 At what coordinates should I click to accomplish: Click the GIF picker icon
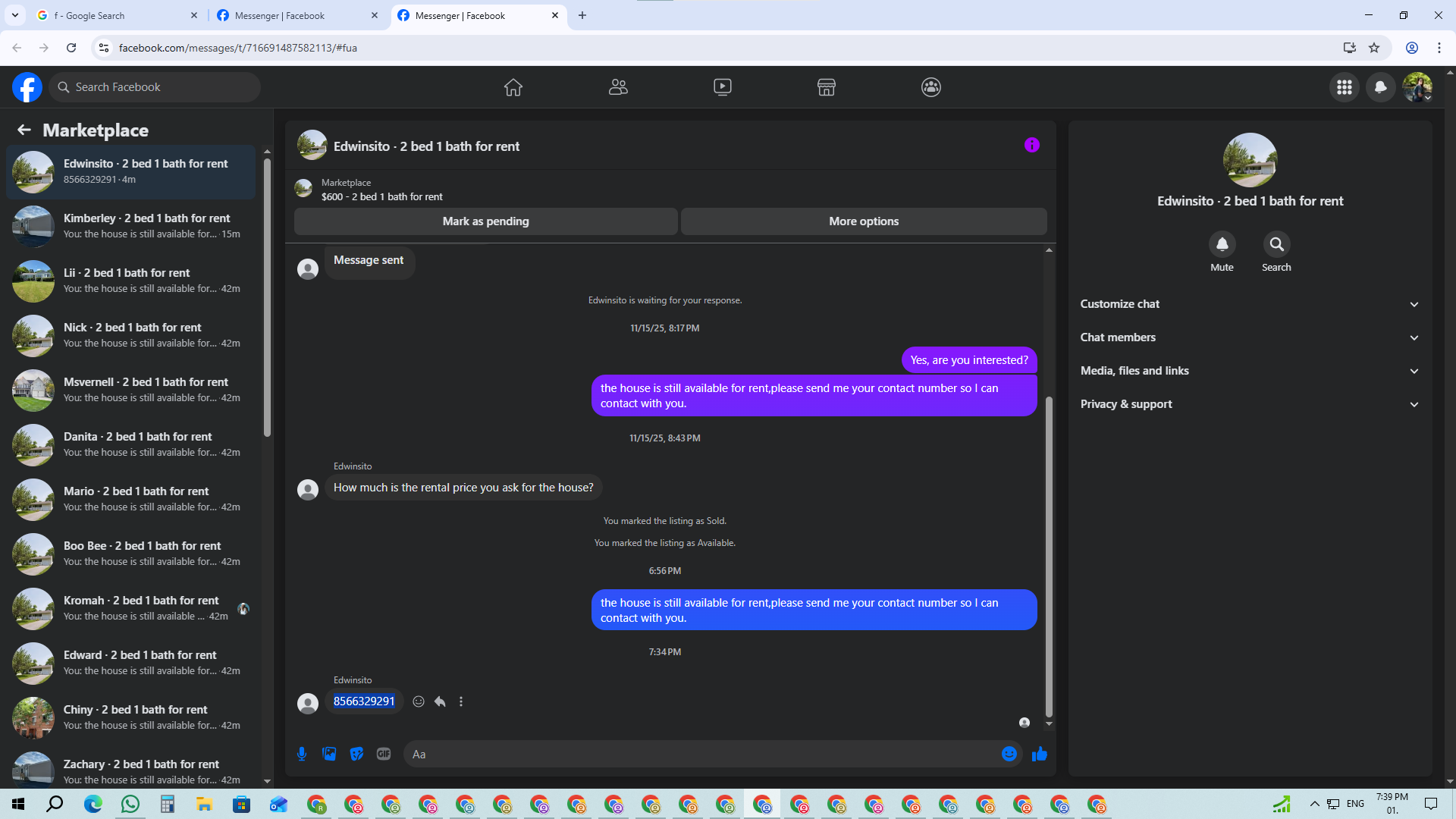[384, 754]
